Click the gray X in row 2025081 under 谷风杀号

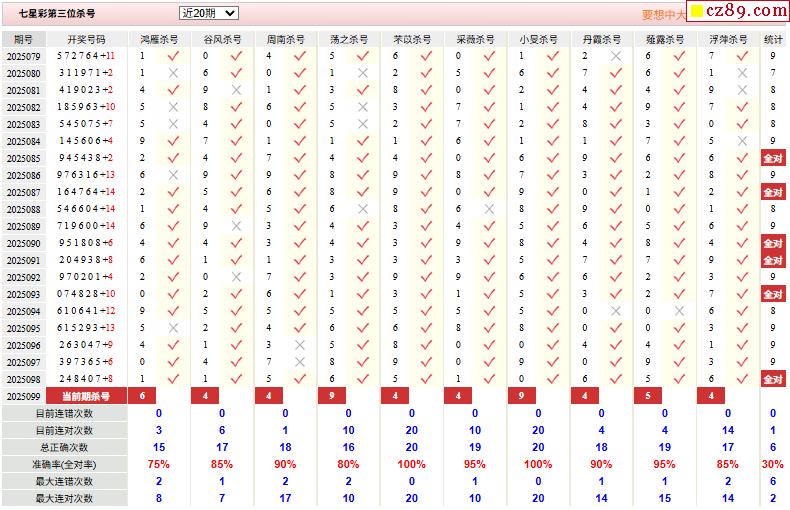(236, 90)
